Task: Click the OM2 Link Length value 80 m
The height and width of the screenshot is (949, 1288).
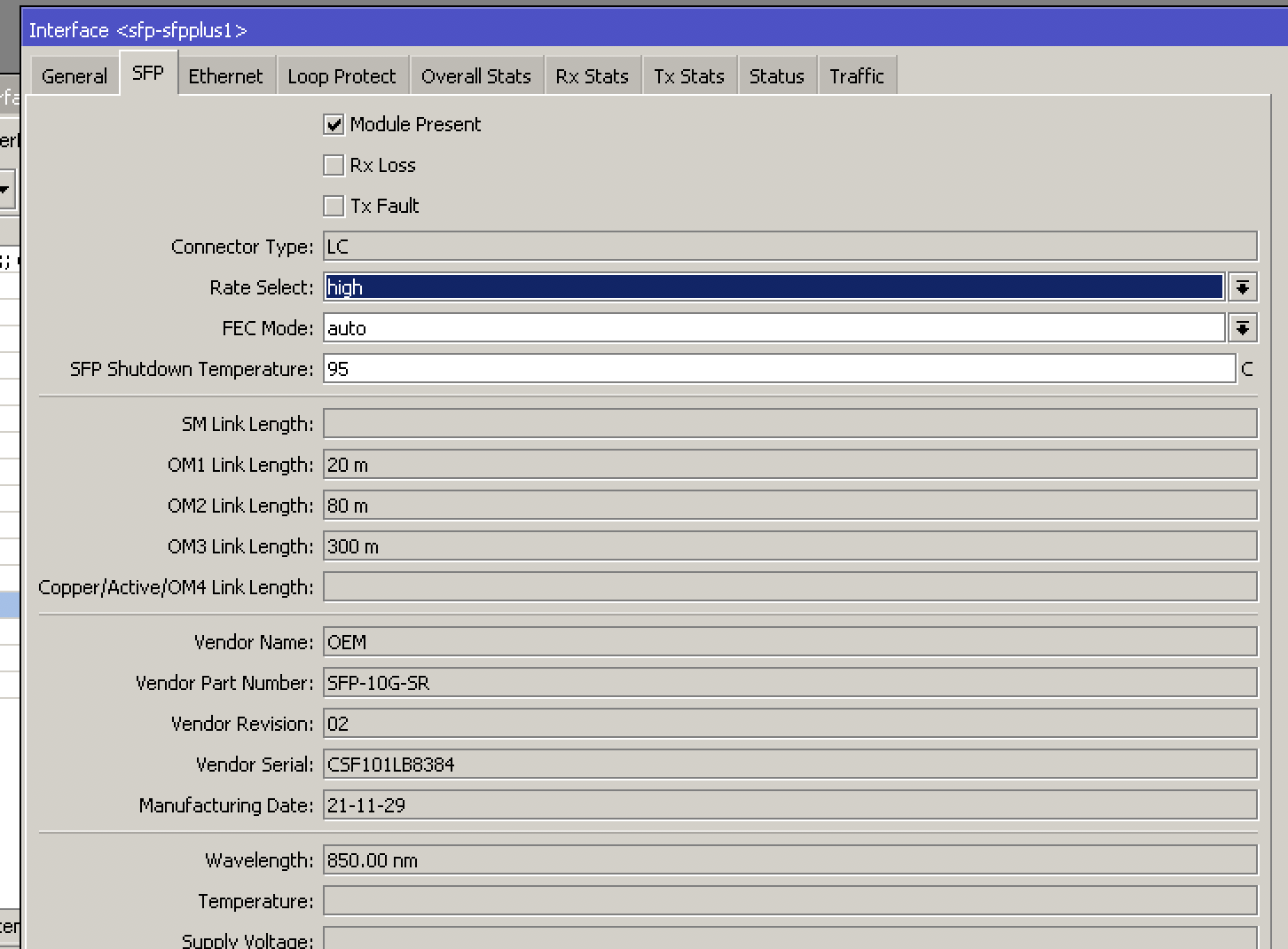Action: (x=790, y=506)
